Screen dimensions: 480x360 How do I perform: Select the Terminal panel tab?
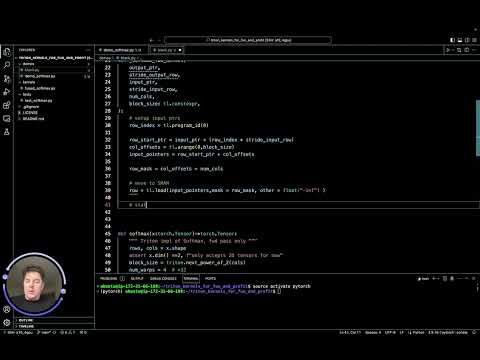click(191, 279)
